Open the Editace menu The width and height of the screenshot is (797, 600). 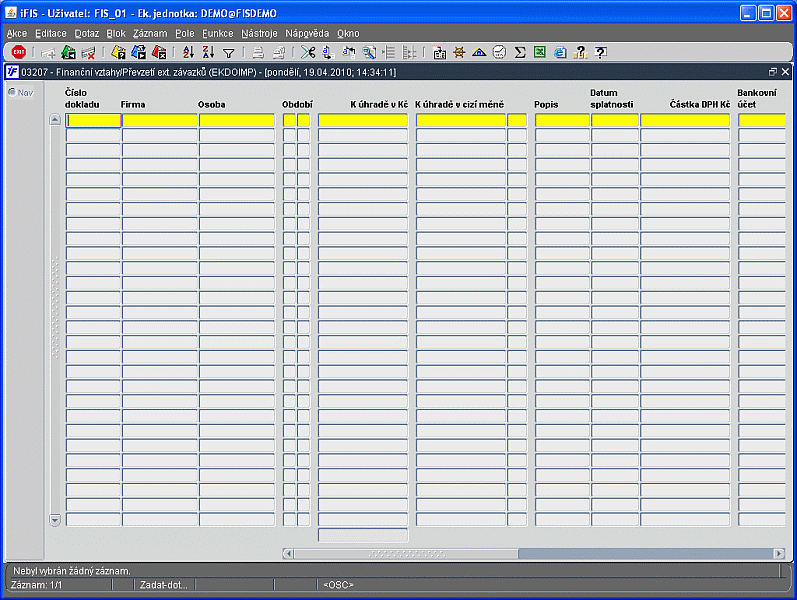51,34
